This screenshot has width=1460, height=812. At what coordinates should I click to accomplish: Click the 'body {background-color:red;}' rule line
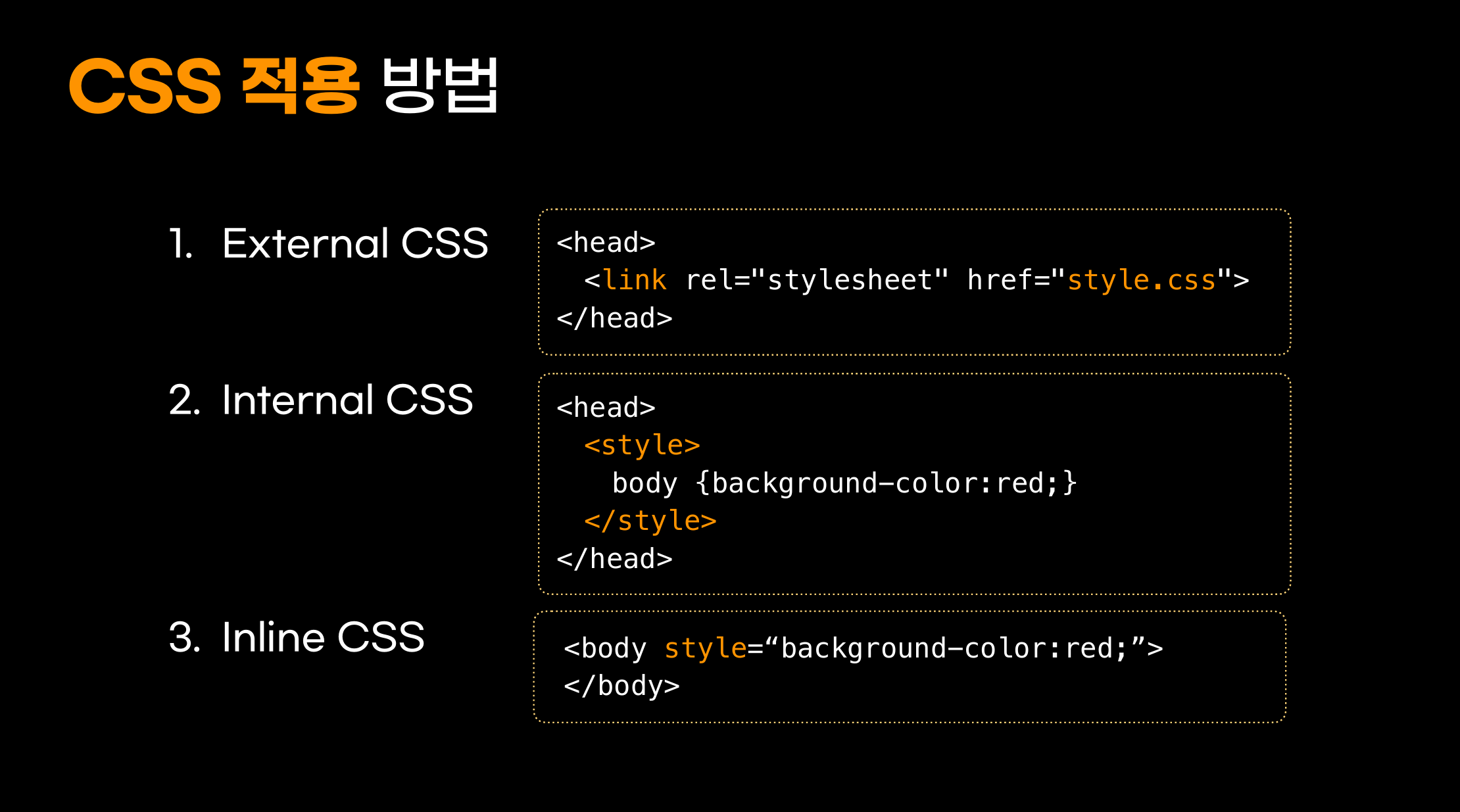pos(844,484)
